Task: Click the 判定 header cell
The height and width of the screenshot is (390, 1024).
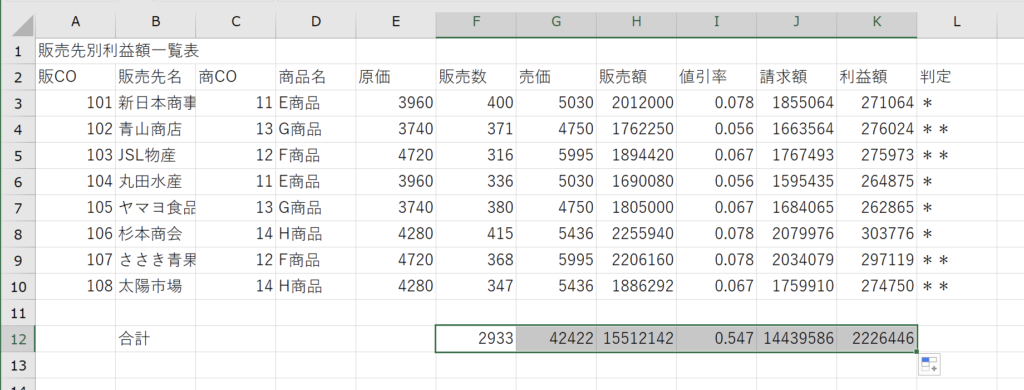Action: pyautogui.click(x=957, y=77)
